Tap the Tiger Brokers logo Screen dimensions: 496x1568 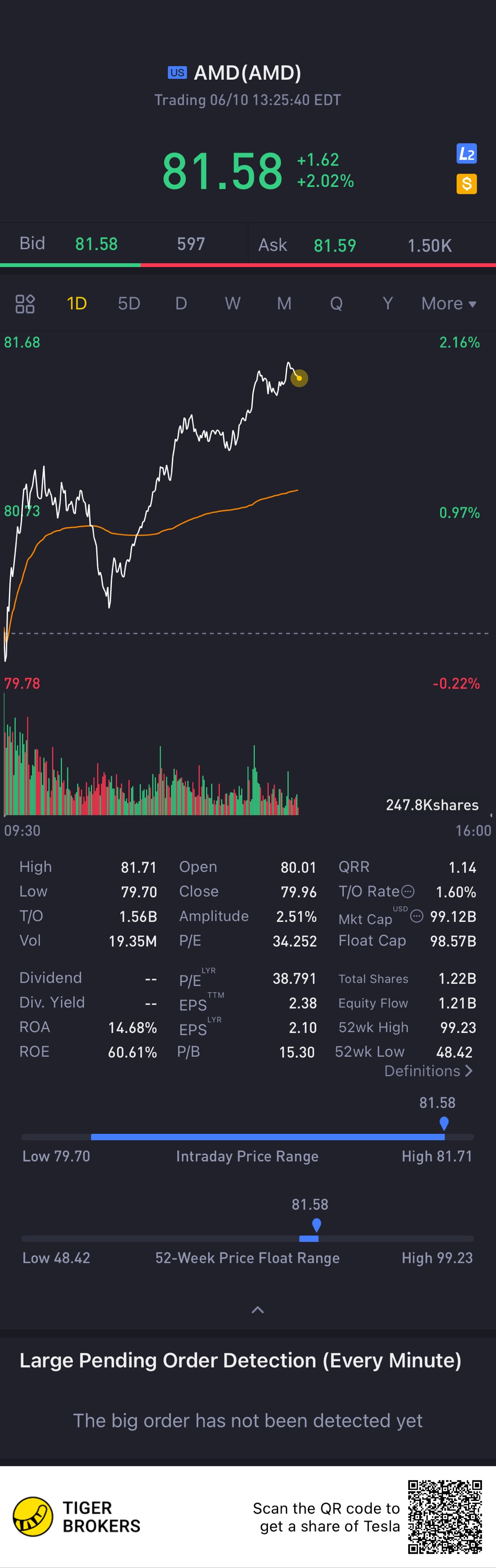33,1517
